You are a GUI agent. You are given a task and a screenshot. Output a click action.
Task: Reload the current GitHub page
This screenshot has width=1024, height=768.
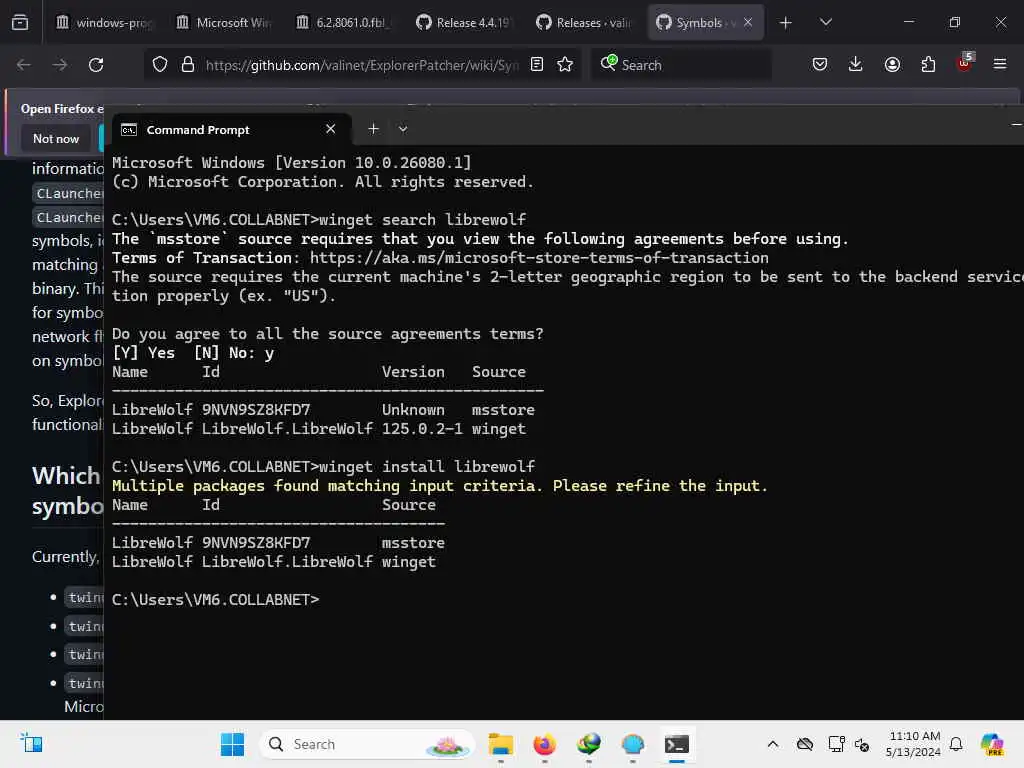pyautogui.click(x=96, y=65)
